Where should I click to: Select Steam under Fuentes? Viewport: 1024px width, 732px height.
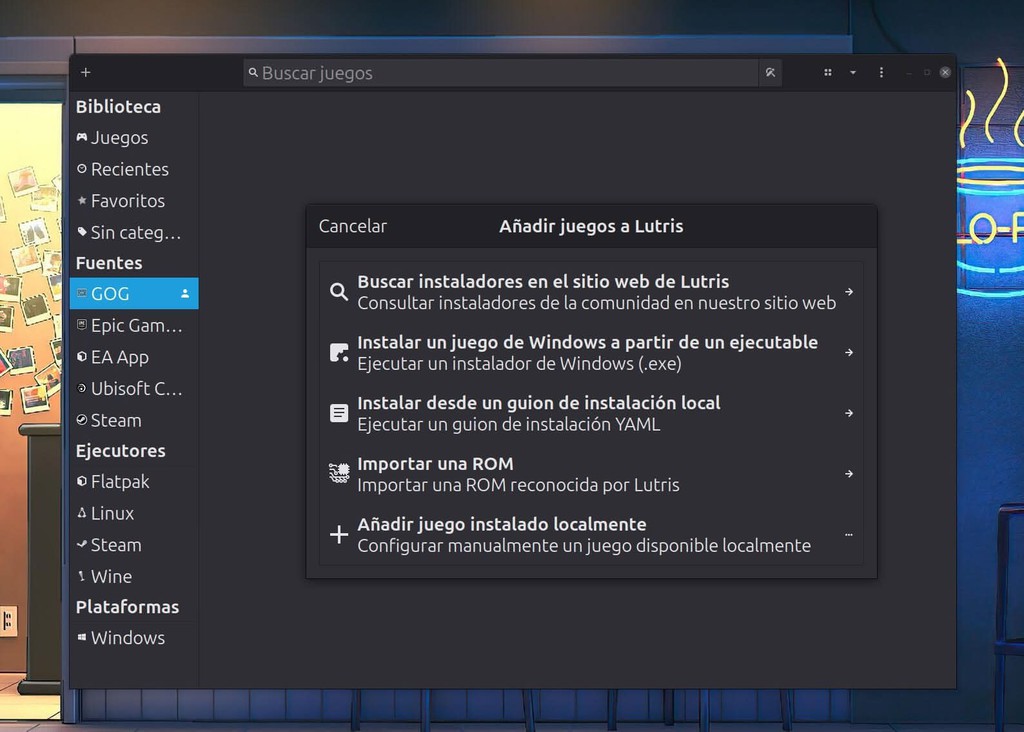(134, 421)
